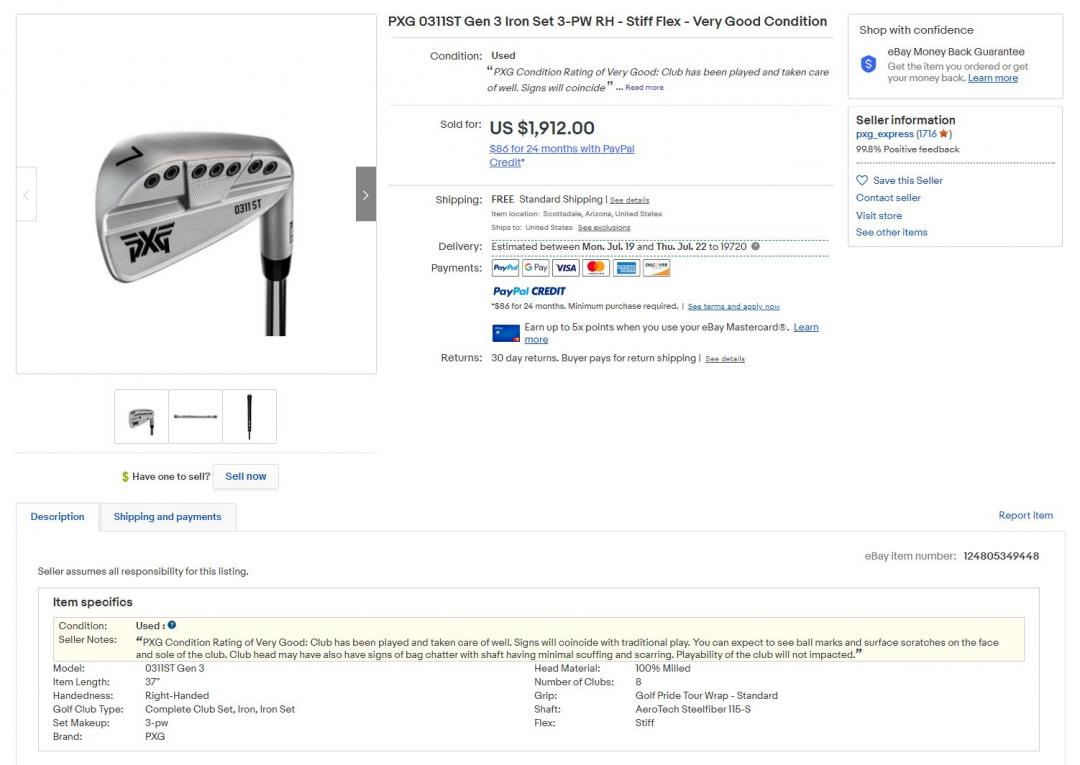The height and width of the screenshot is (765, 1080).
Task: Open shipping See details link
Action: 629,200
